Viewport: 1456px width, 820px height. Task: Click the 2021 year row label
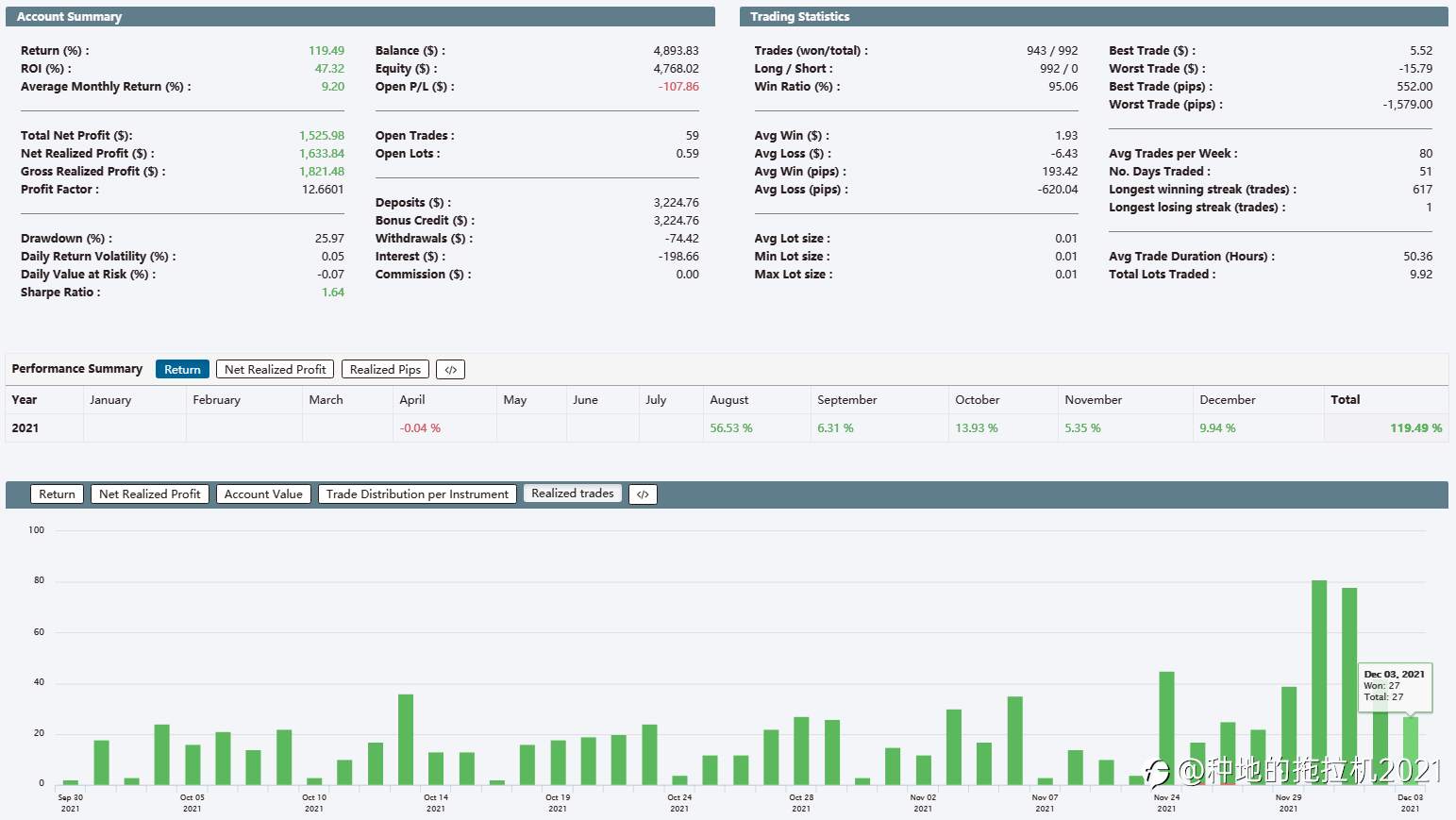click(25, 428)
